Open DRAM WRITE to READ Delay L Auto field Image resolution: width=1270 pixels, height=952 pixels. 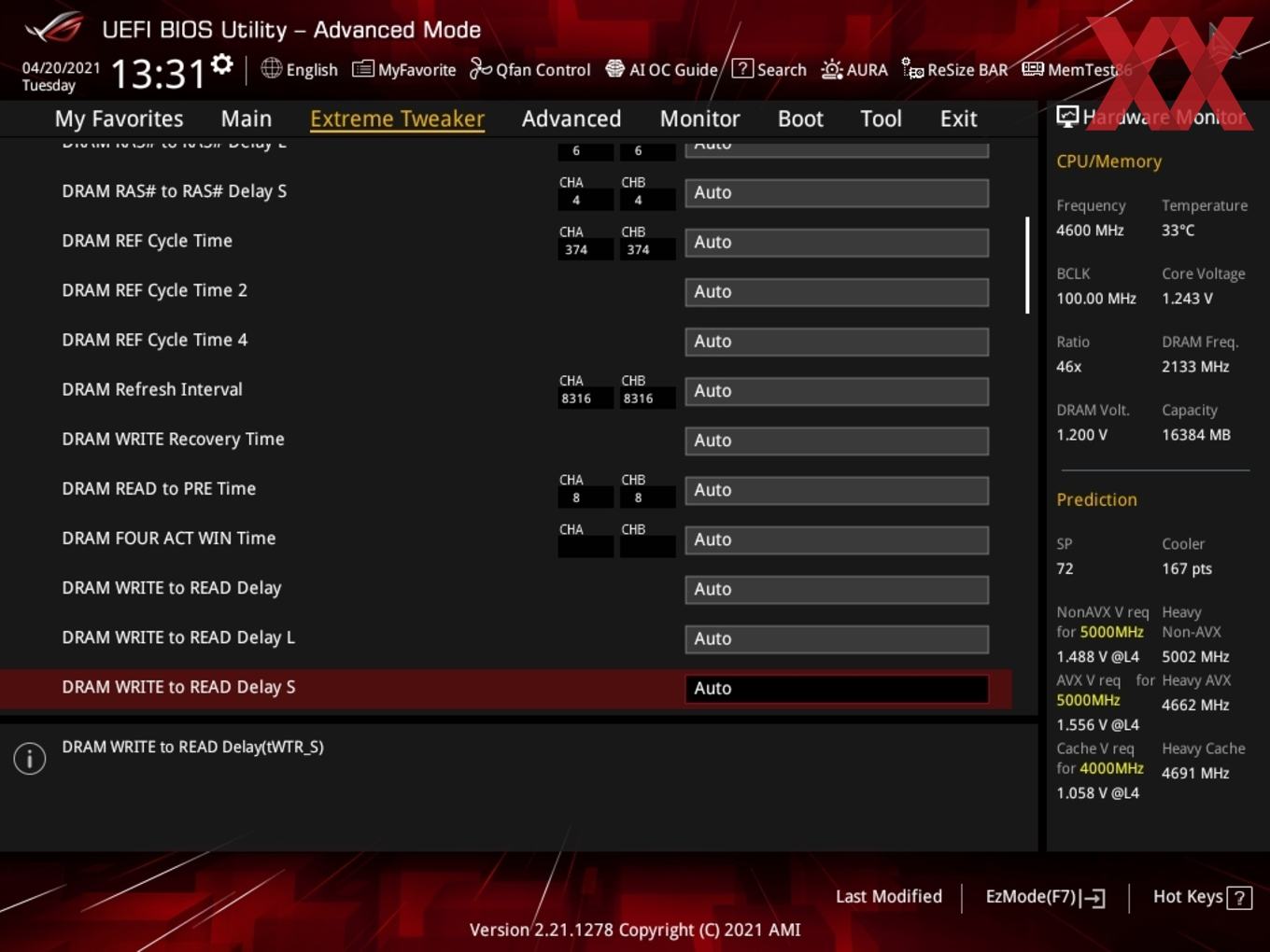[837, 638]
